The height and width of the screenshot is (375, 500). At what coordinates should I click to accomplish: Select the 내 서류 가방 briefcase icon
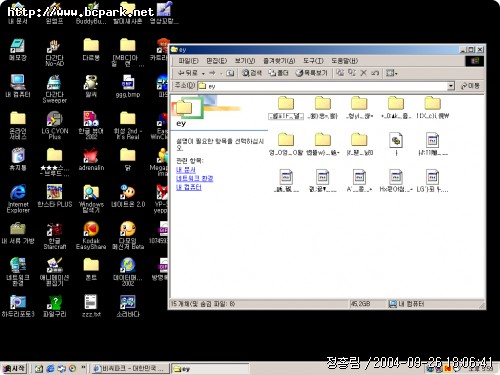pos(18,233)
